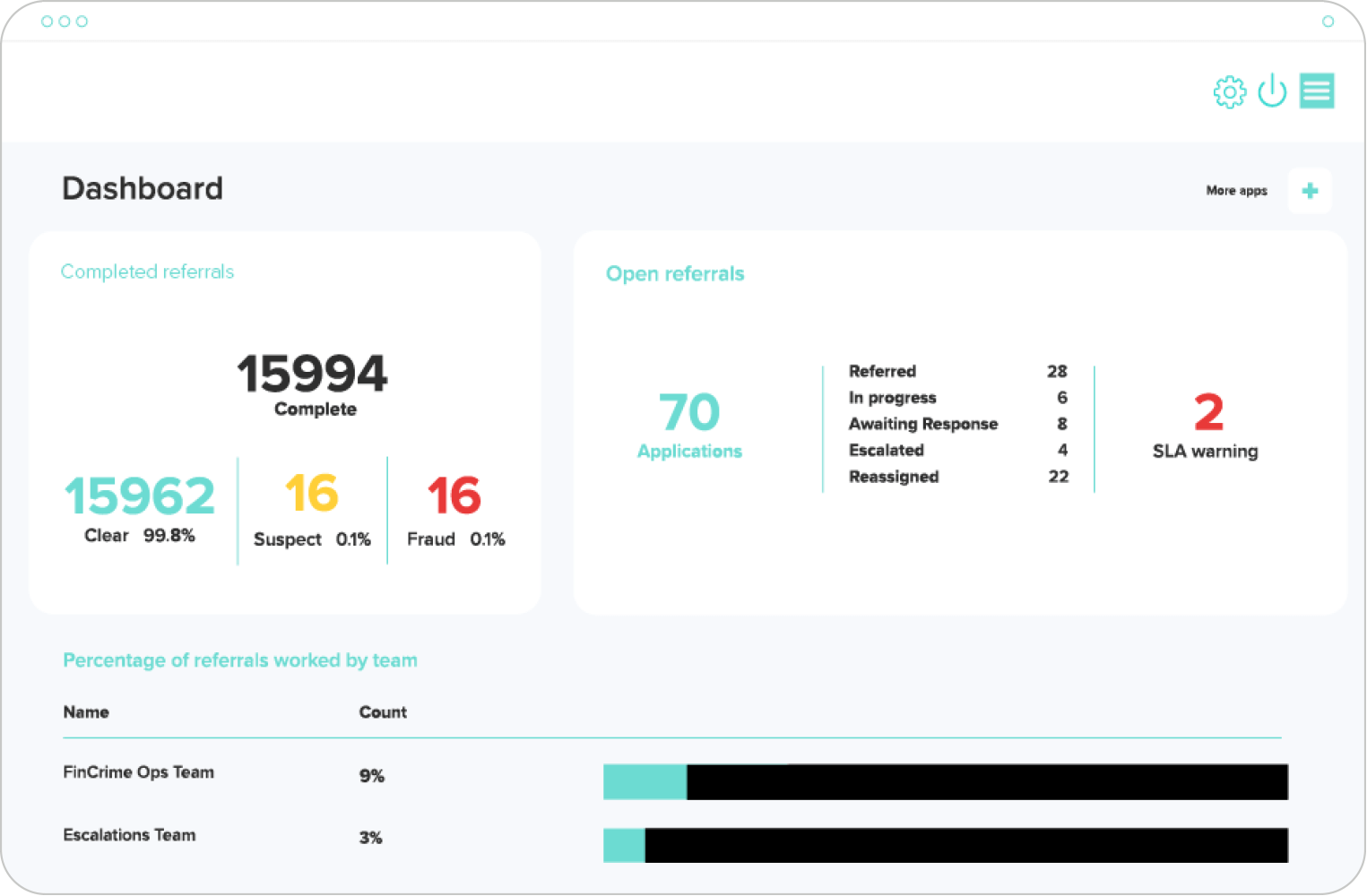Click the circle icon in the top-right corner
The image size is (1367, 896).
(1328, 22)
